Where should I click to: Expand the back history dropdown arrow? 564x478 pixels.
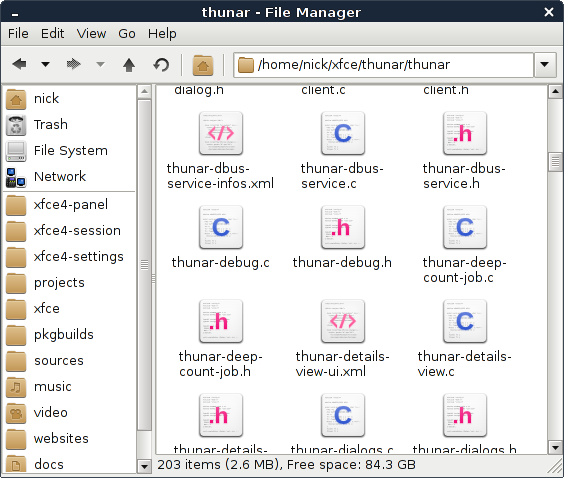click(45, 65)
